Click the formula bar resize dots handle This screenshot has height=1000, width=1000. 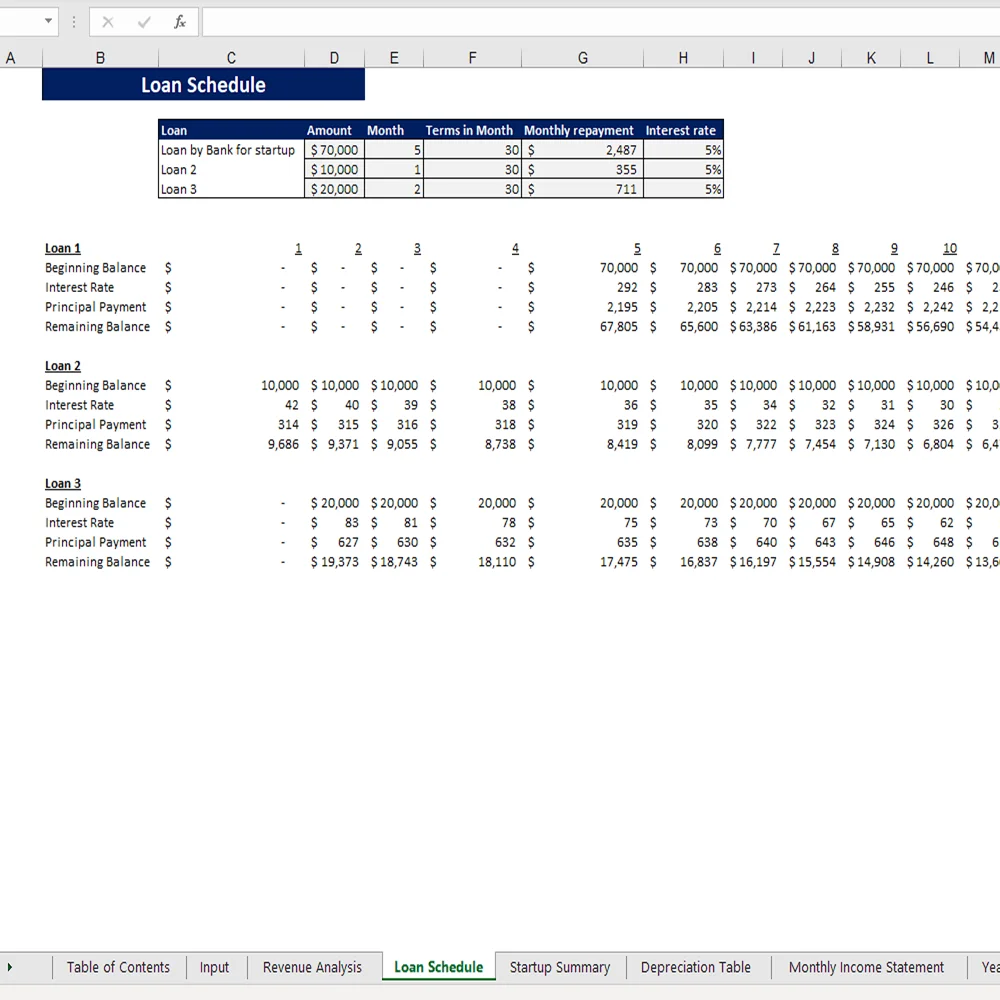pyautogui.click(x=73, y=22)
